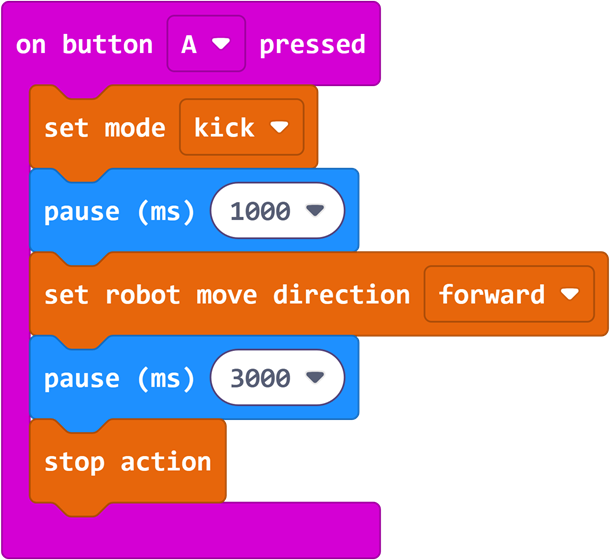Select the "set mode" block label
Screen dimensions: 610x560
tap(105, 128)
